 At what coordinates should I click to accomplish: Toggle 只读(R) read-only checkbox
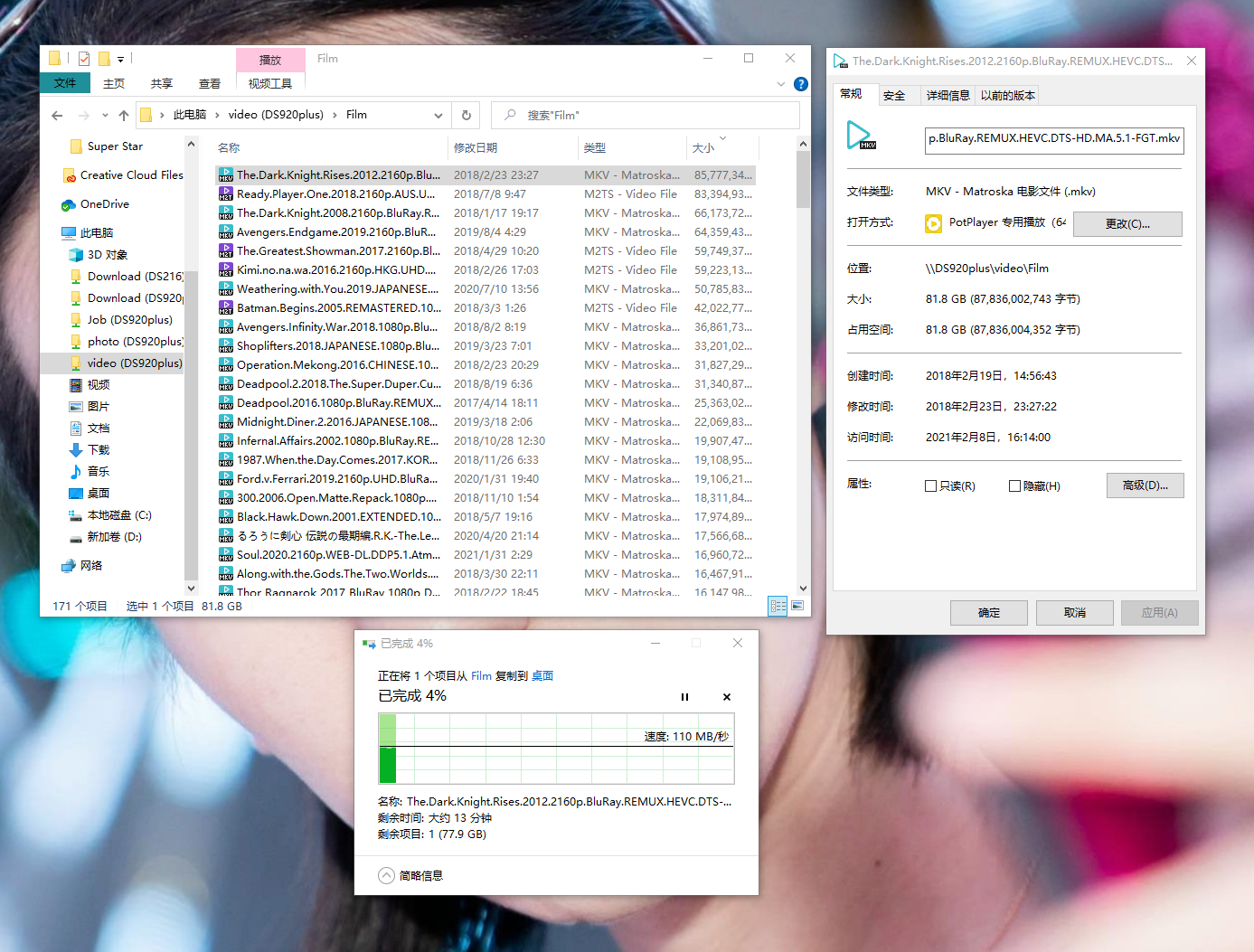[930, 486]
